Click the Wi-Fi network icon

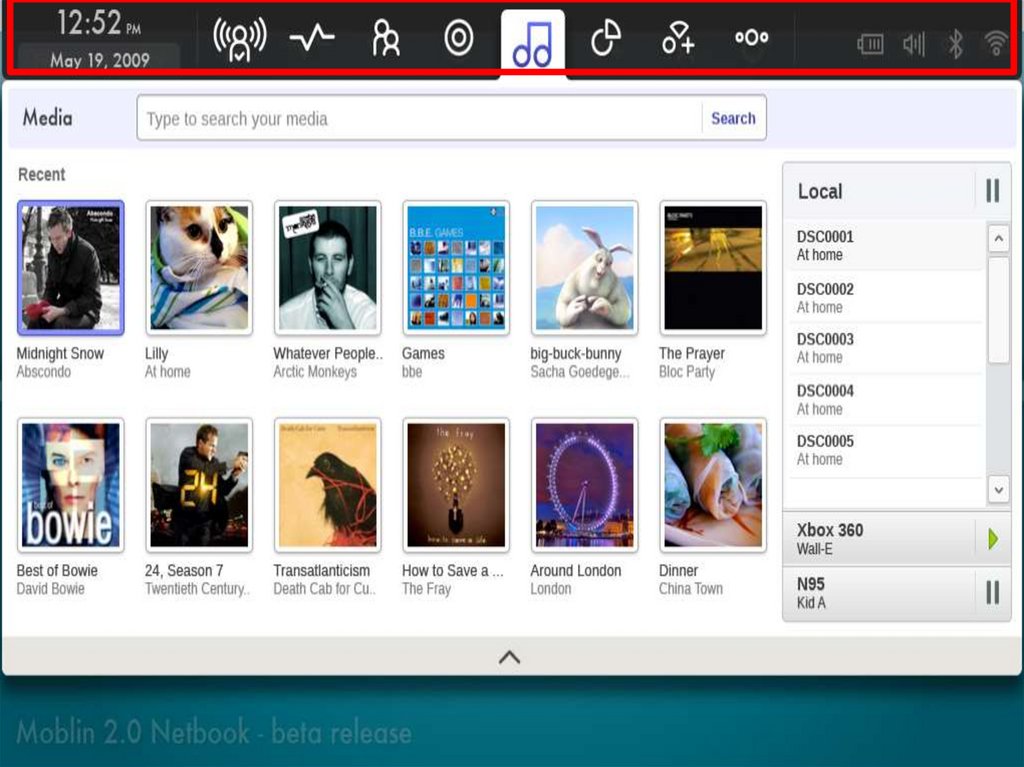[996, 44]
